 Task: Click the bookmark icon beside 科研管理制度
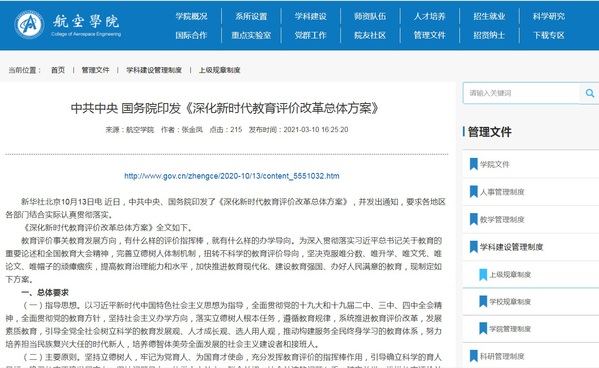[473, 356]
